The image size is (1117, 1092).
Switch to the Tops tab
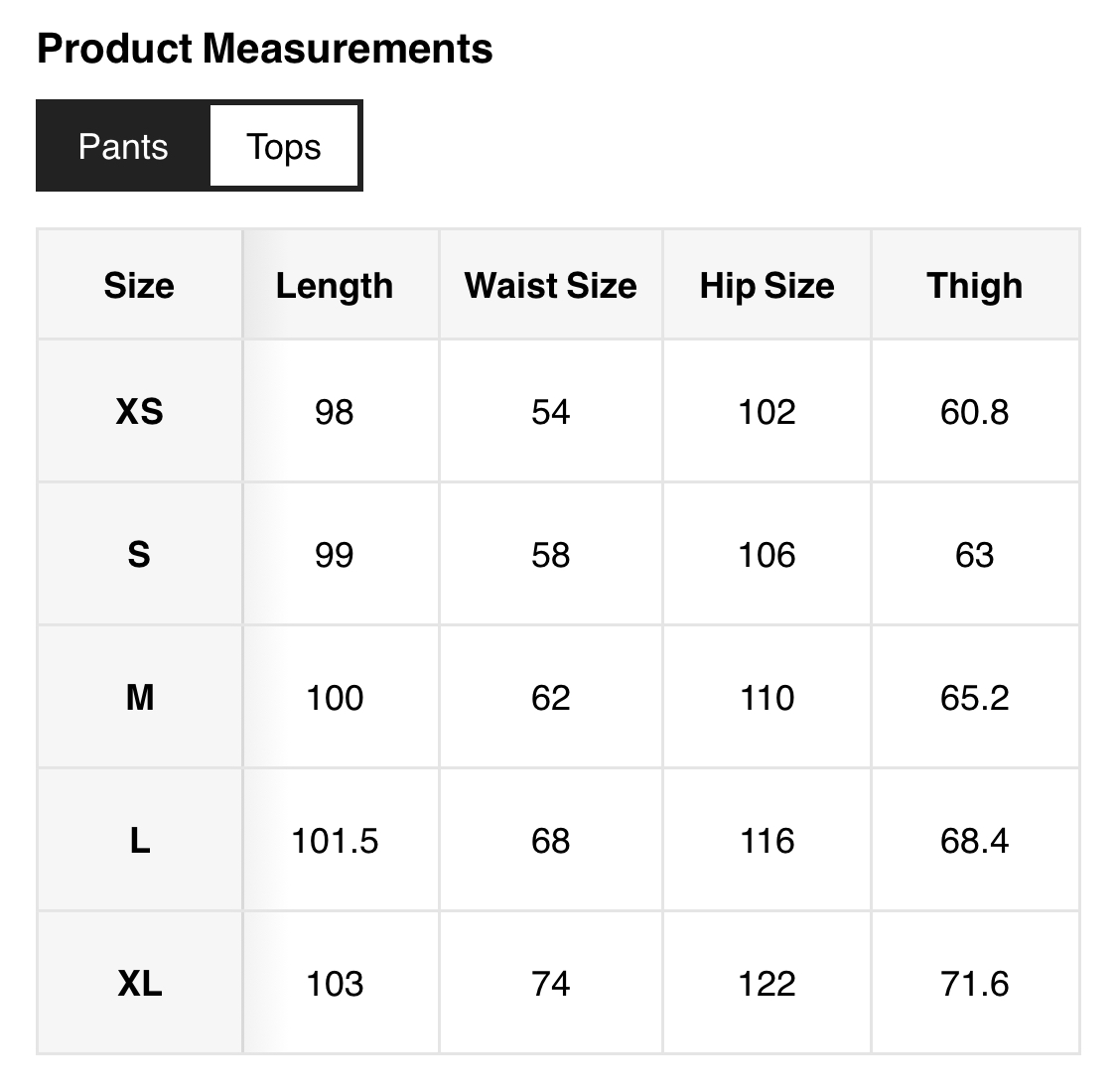tap(284, 146)
